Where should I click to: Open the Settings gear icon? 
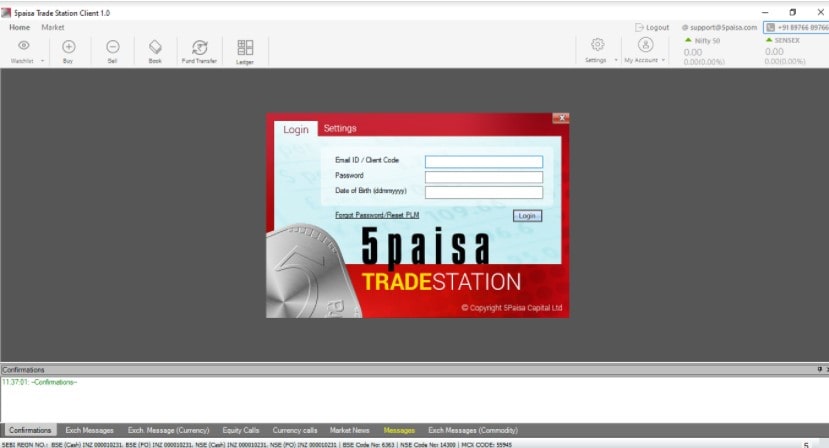pyautogui.click(x=597, y=44)
